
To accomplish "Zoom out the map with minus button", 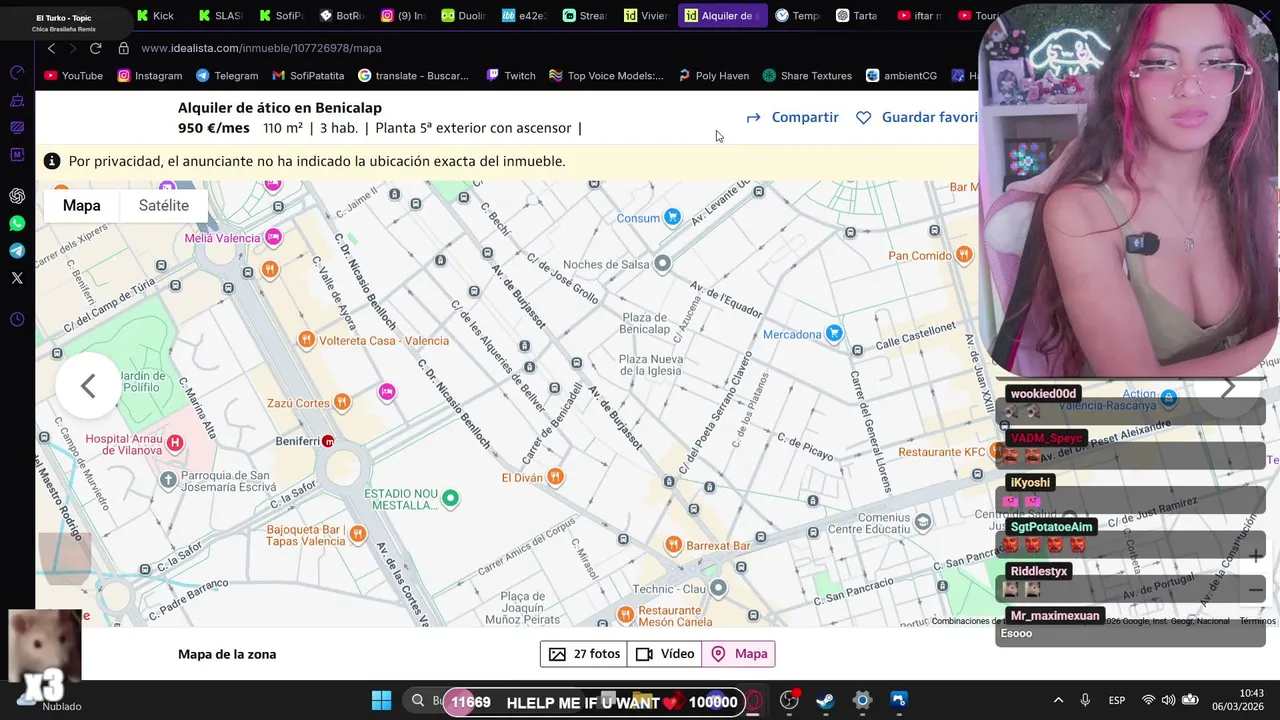I will [1255, 590].
